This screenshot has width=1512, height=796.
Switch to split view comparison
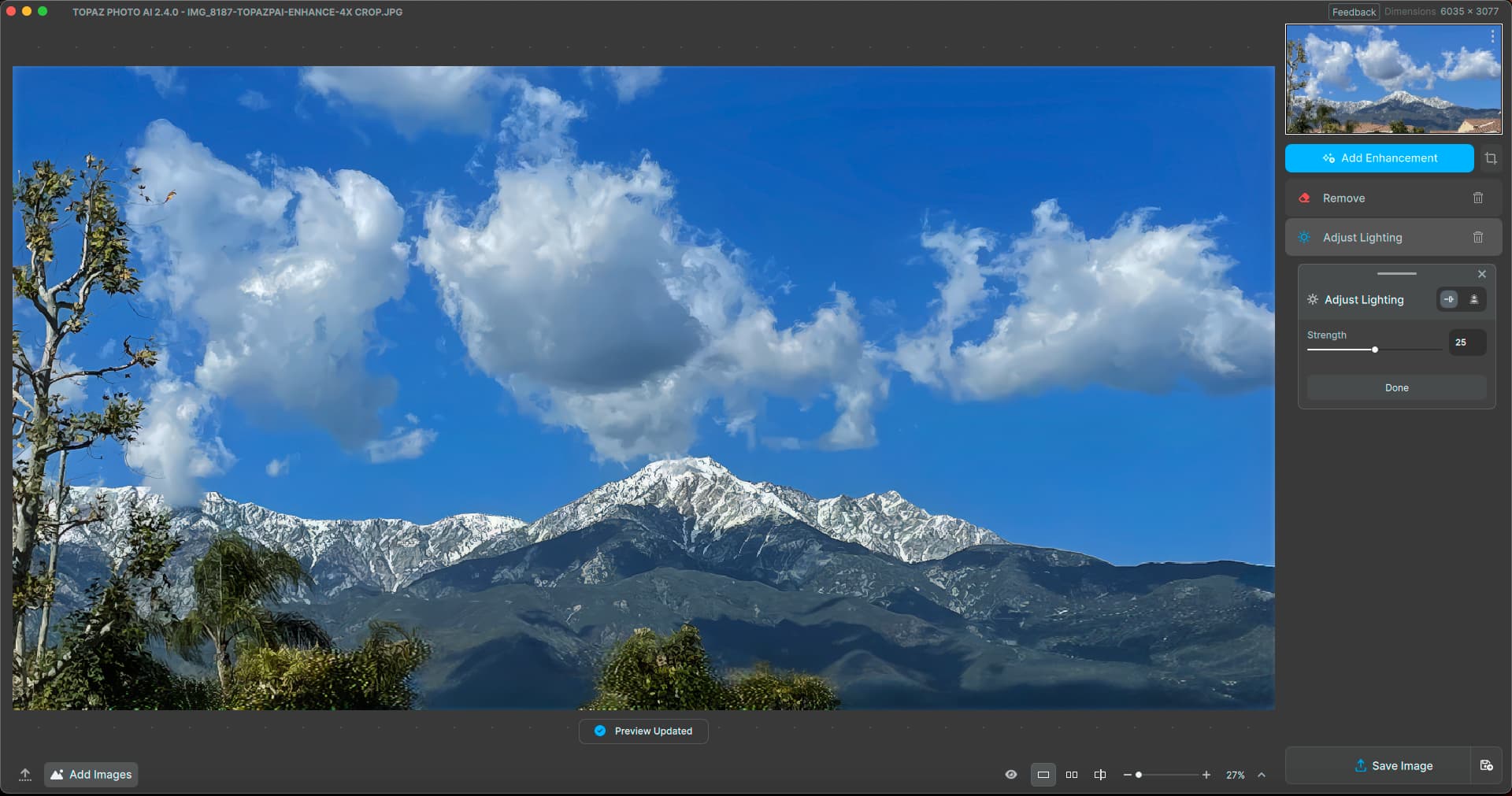tap(1100, 775)
